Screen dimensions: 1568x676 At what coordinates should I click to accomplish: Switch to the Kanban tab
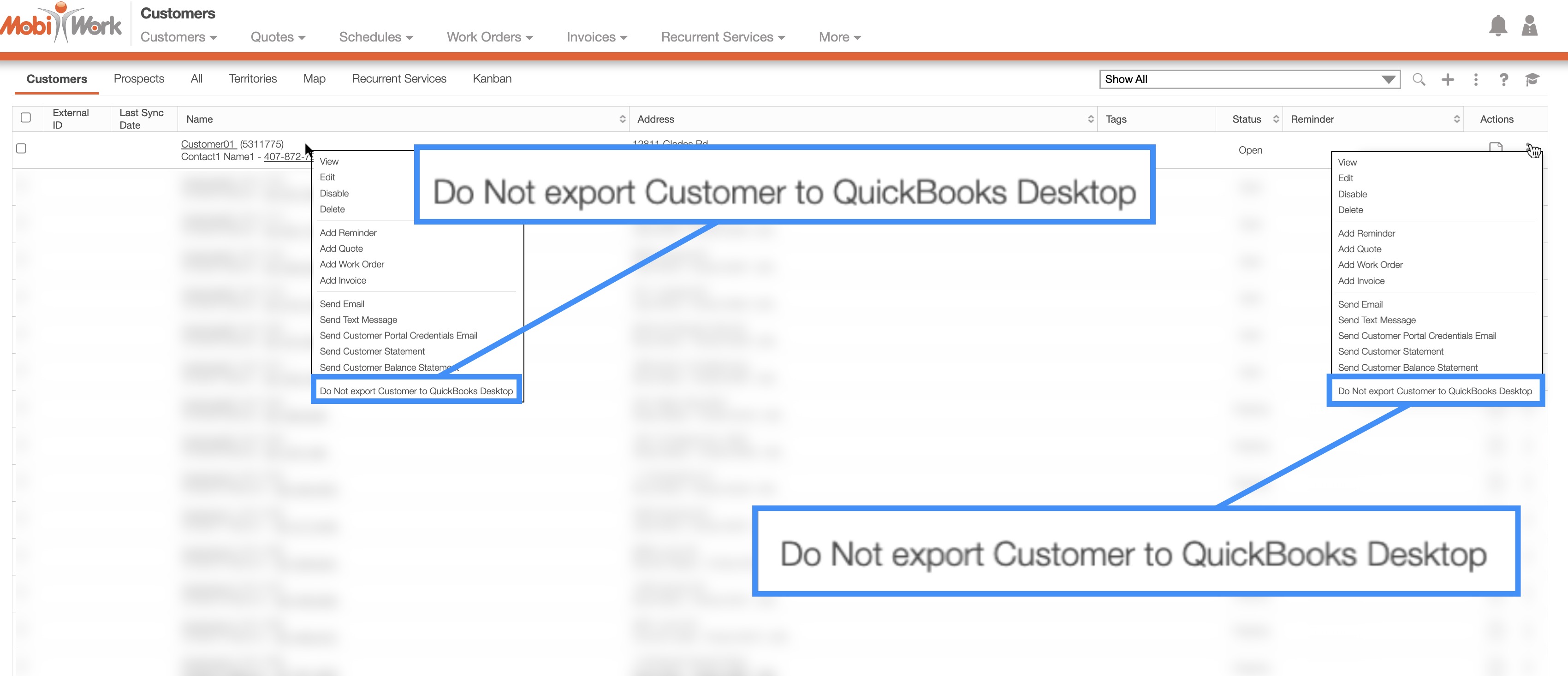pyautogui.click(x=492, y=78)
